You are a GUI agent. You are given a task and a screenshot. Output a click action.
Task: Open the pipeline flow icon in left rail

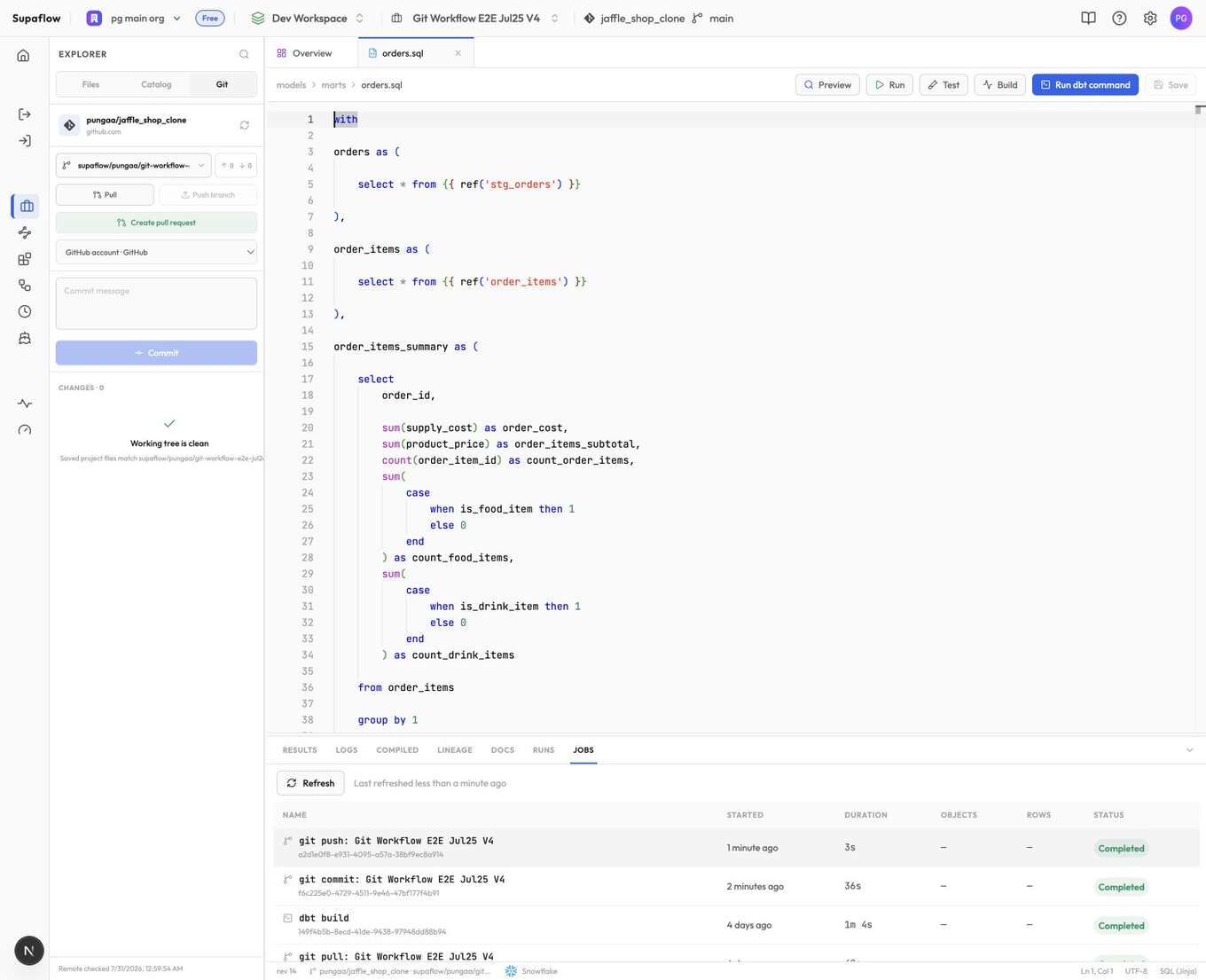(25, 232)
